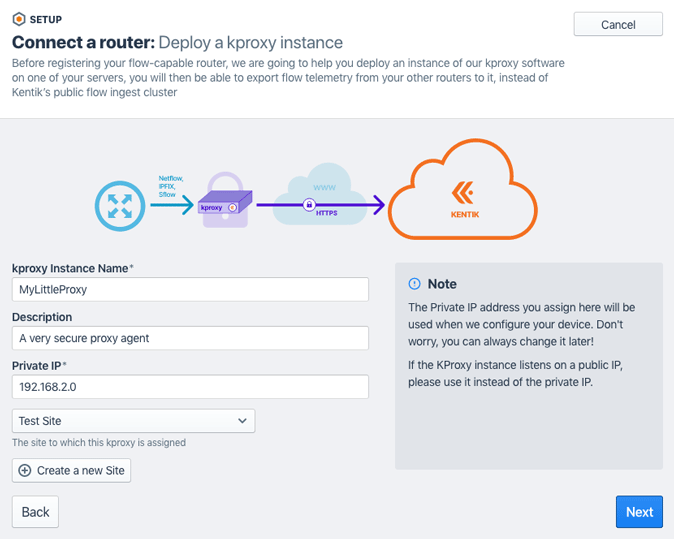Click the purple kproxy box icon
The width and height of the screenshot is (674, 539).
click(x=227, y=206)
